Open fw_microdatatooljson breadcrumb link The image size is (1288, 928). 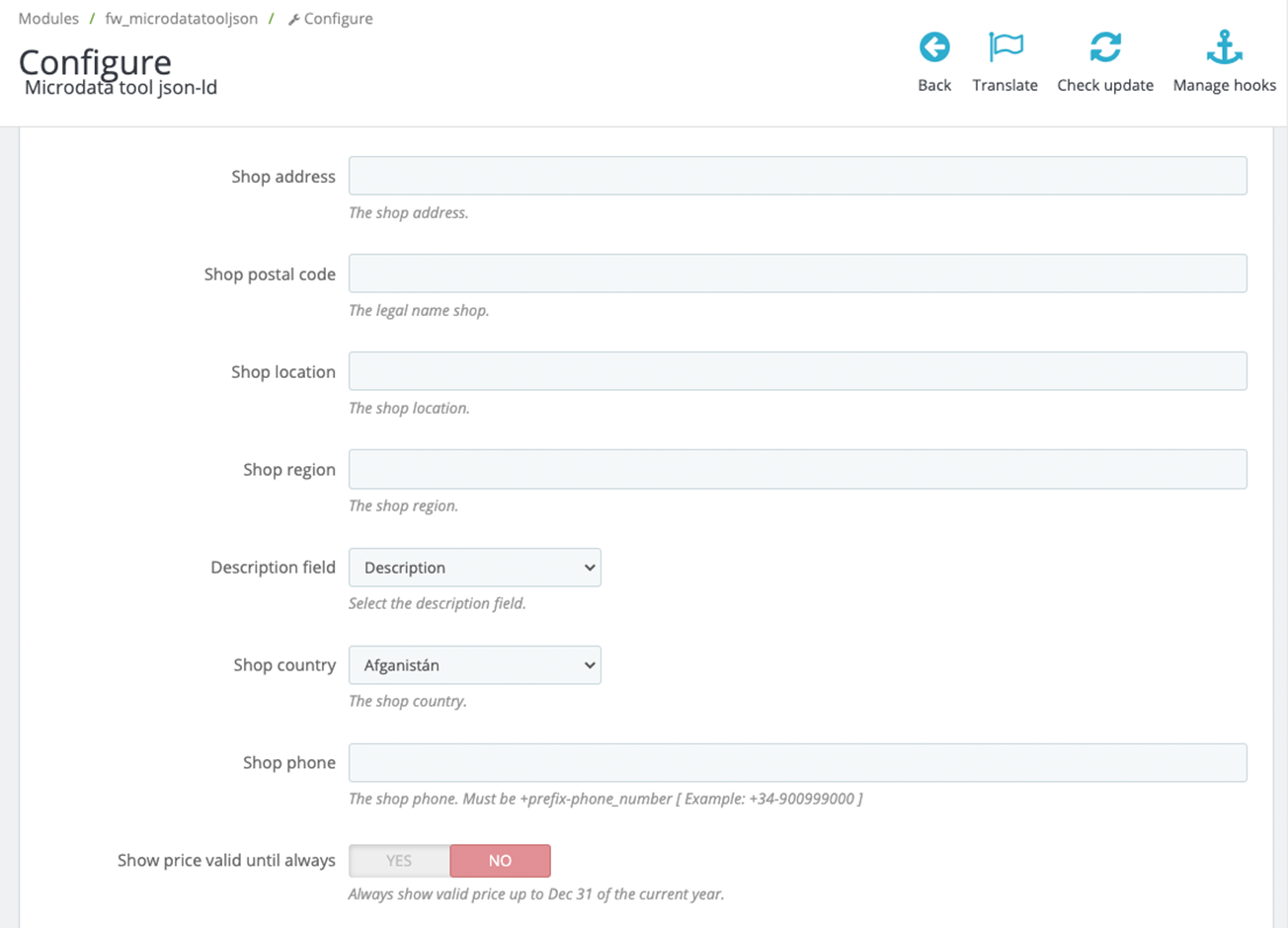pos(182,19)
